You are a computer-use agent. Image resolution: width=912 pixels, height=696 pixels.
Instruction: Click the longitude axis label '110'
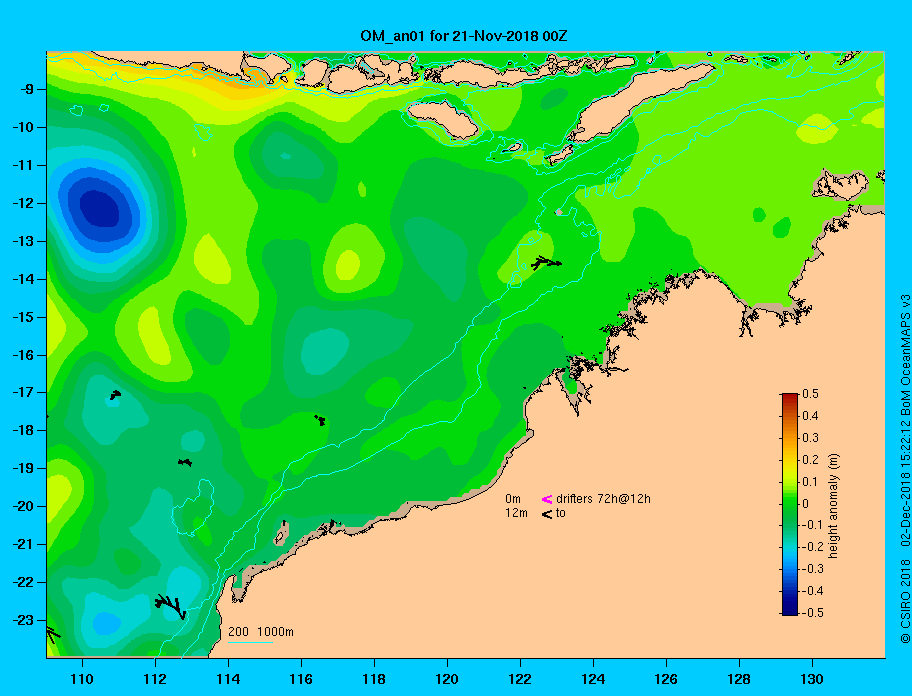[x=82, y=679]
